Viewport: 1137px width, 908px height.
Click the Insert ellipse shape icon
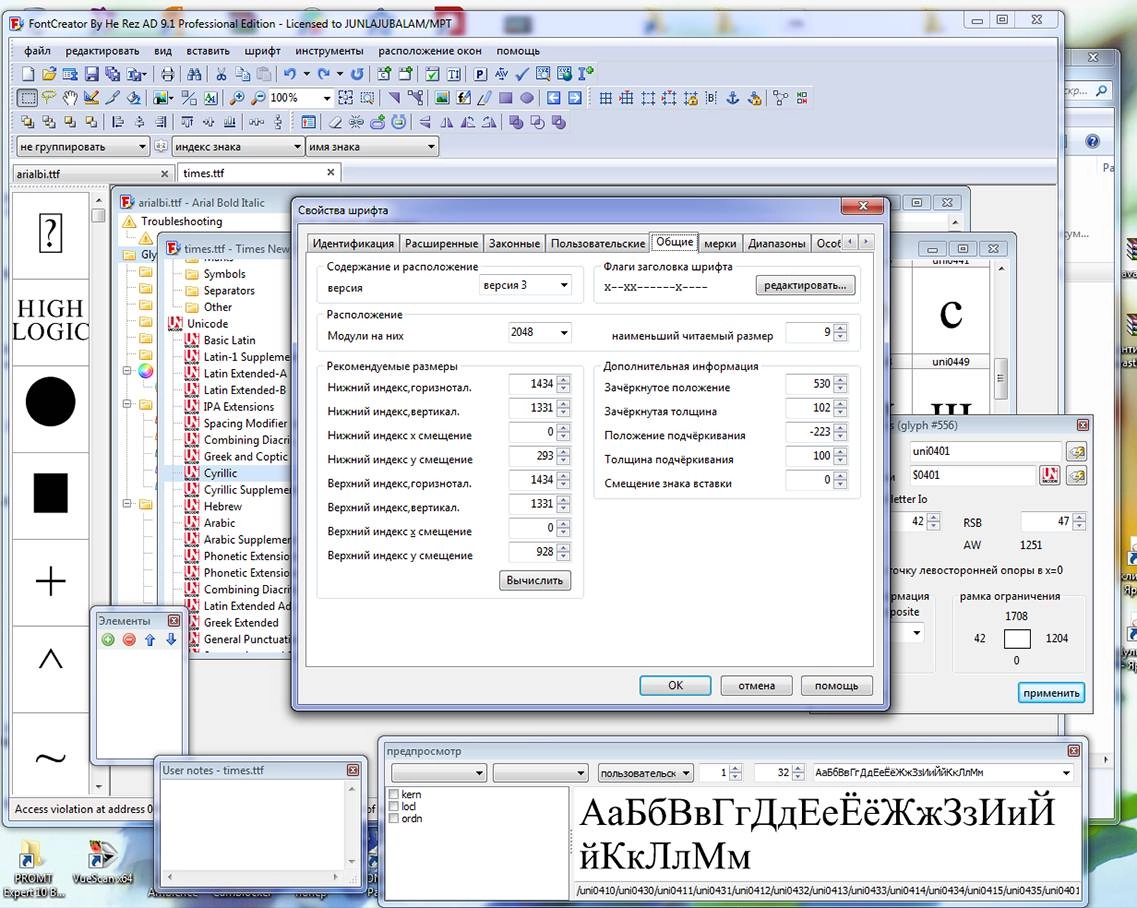coord(527,98)
